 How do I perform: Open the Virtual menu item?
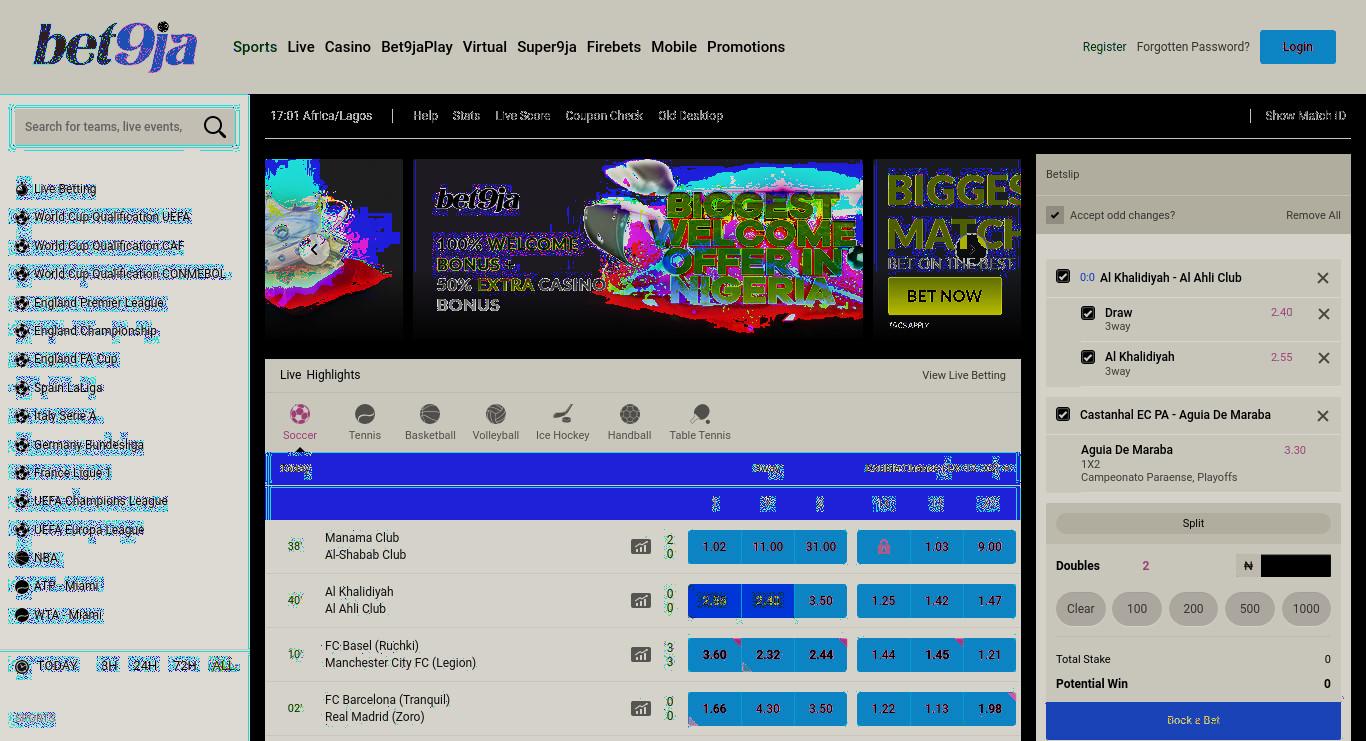pos(485,47)
